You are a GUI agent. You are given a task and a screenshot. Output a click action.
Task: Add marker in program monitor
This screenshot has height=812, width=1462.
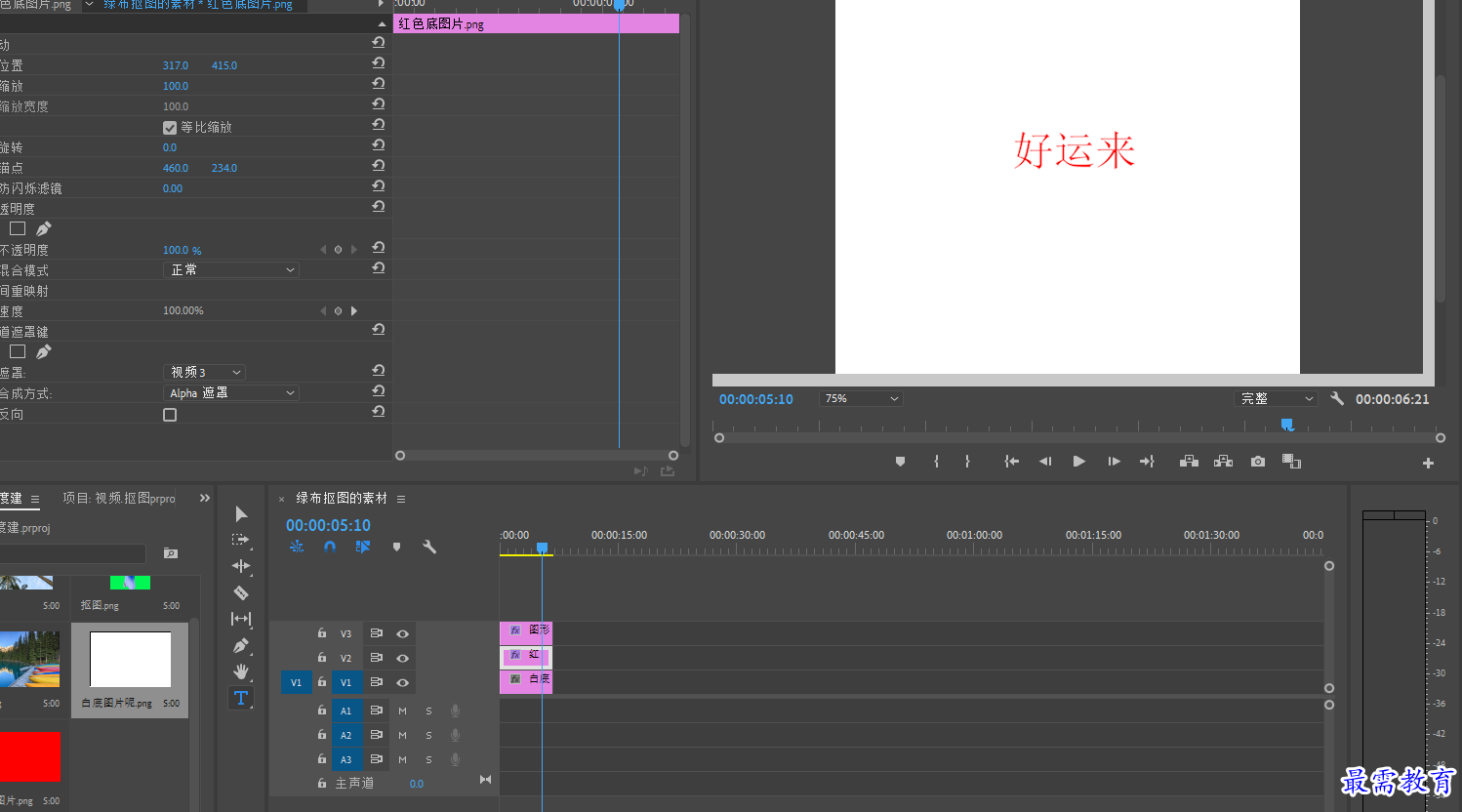pos(900,462)
